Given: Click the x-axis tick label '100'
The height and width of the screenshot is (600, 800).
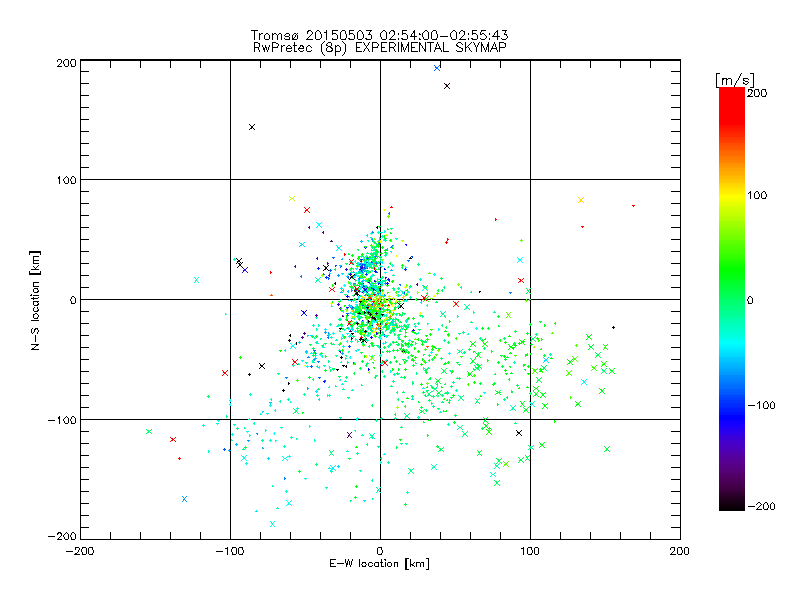Looking at the screenshot, I should pos(530,551).
